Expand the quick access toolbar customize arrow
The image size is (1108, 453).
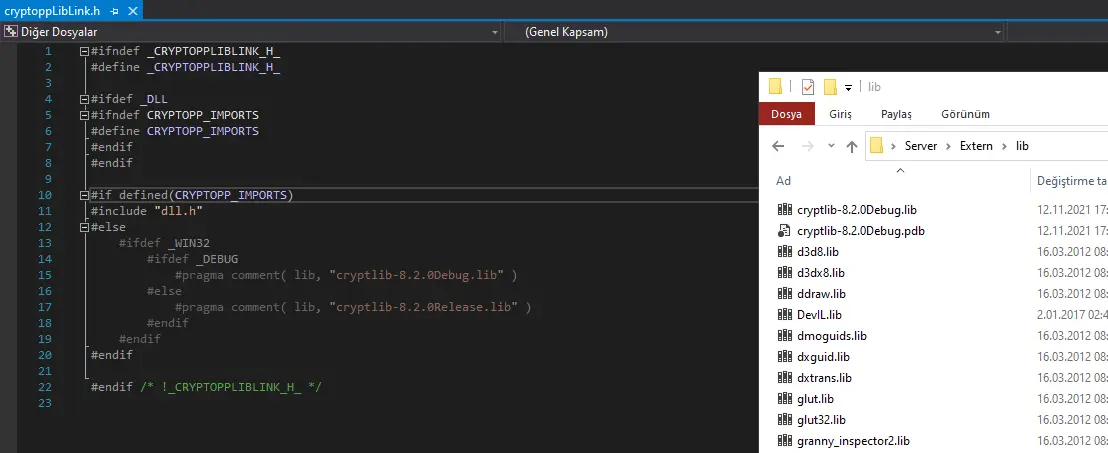pyautogui.click(x=848, y=88)
